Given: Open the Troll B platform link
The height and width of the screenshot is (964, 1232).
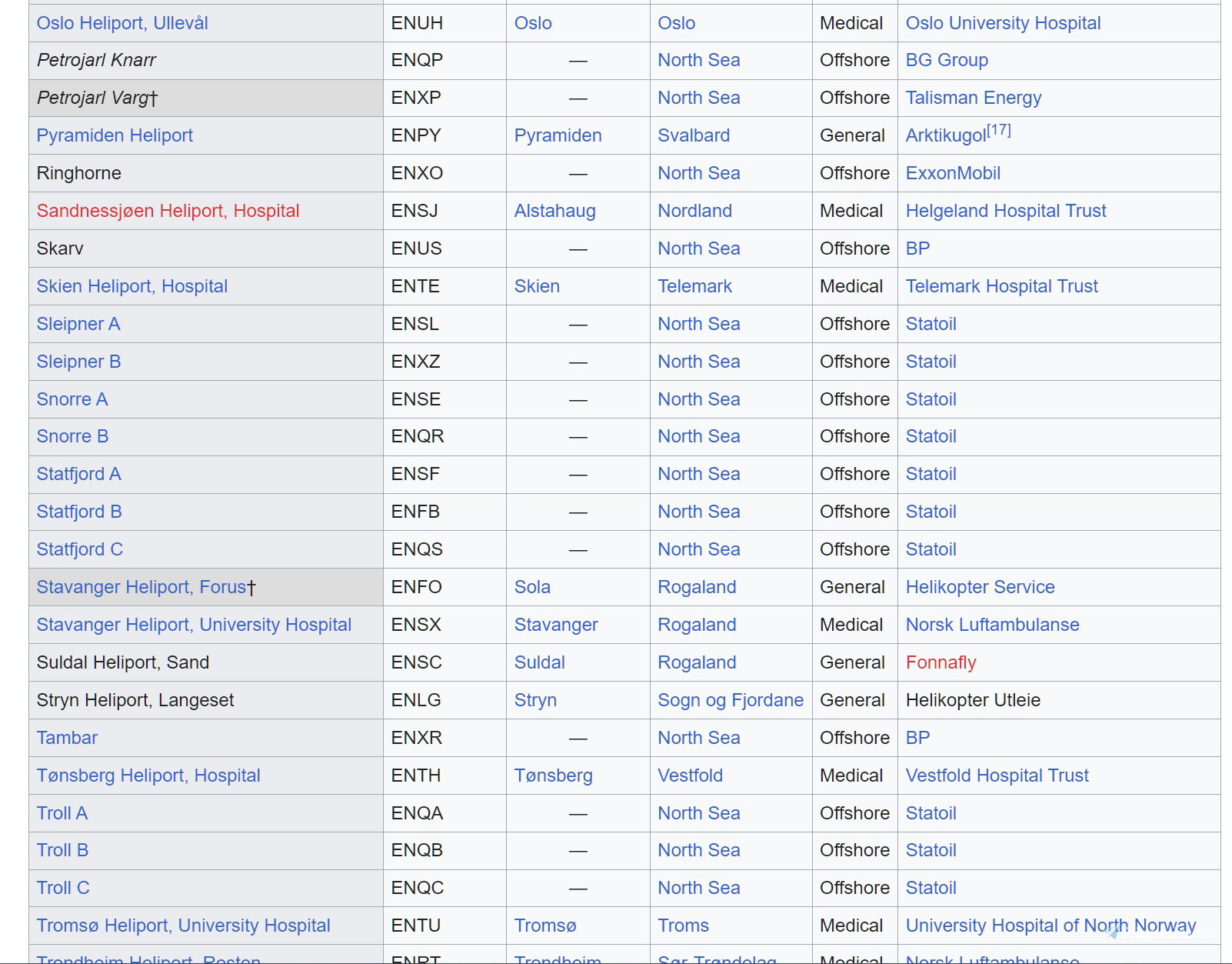Looking at the screenshot, I should click(x=62, y=850).
